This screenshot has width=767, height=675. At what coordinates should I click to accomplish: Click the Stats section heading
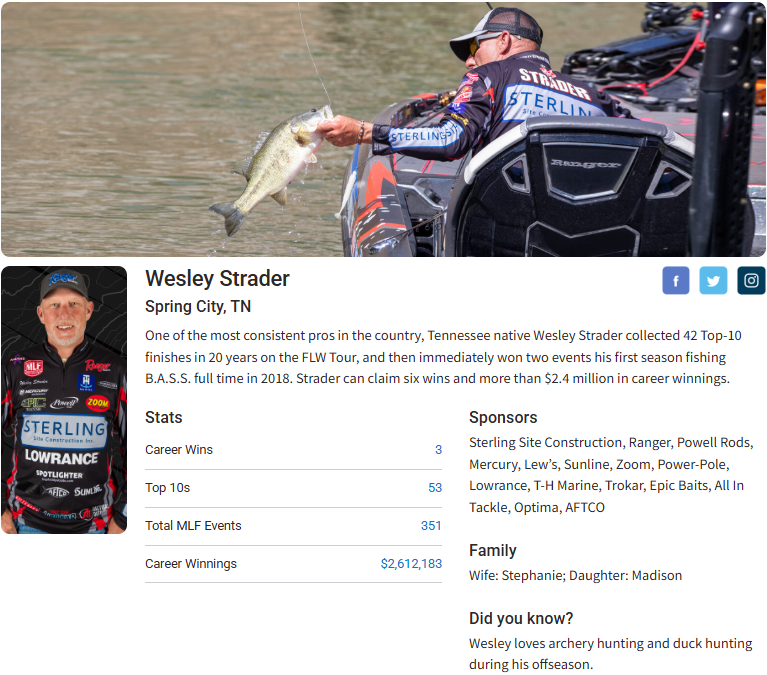tap(163, 417)
